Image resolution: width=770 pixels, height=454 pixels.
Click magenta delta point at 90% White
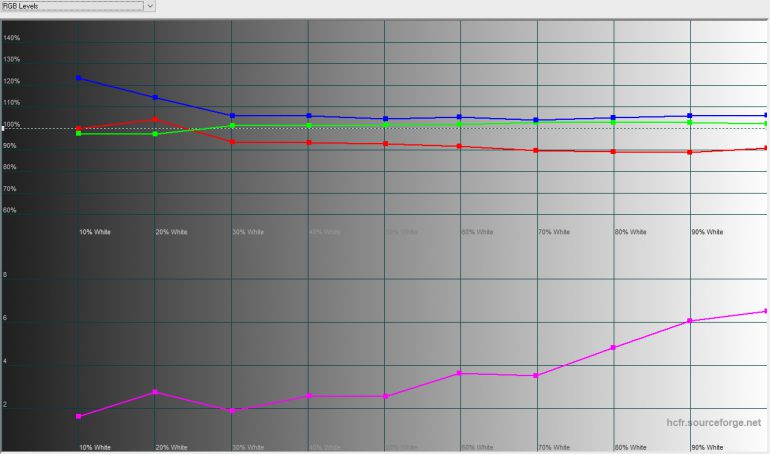(690, 321)
